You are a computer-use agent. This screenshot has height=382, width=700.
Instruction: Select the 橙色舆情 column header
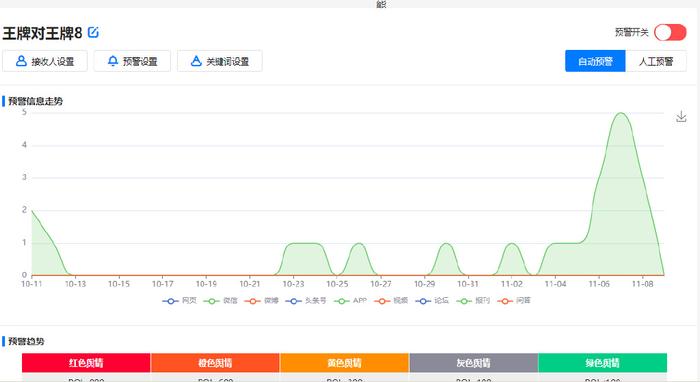215,363
